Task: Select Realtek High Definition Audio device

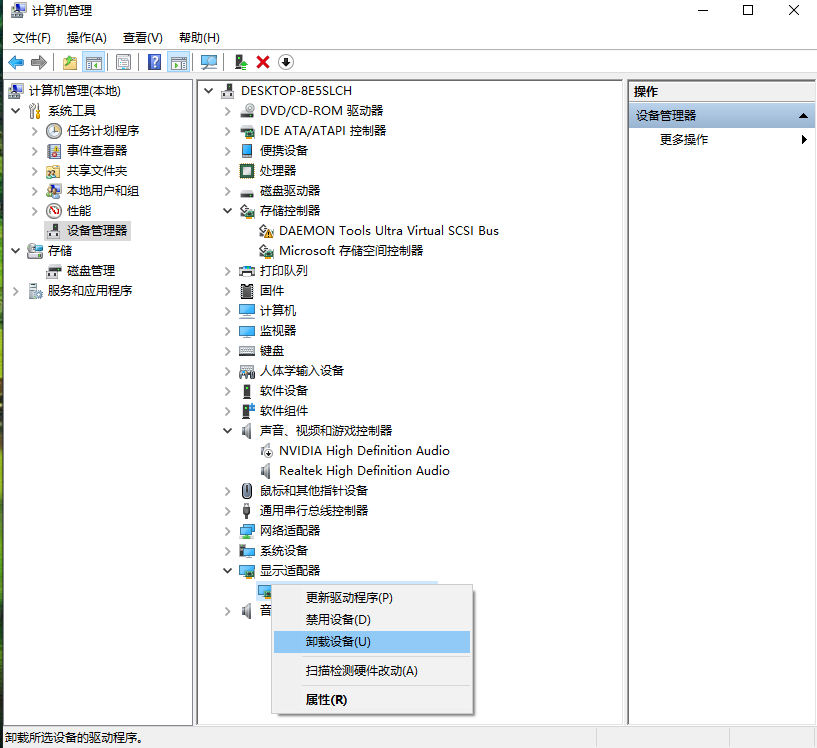Action: pos(364,471)
